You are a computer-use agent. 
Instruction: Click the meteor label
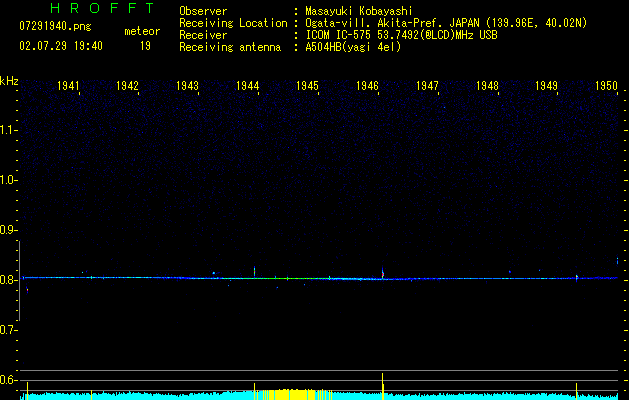tap(142, 31)
